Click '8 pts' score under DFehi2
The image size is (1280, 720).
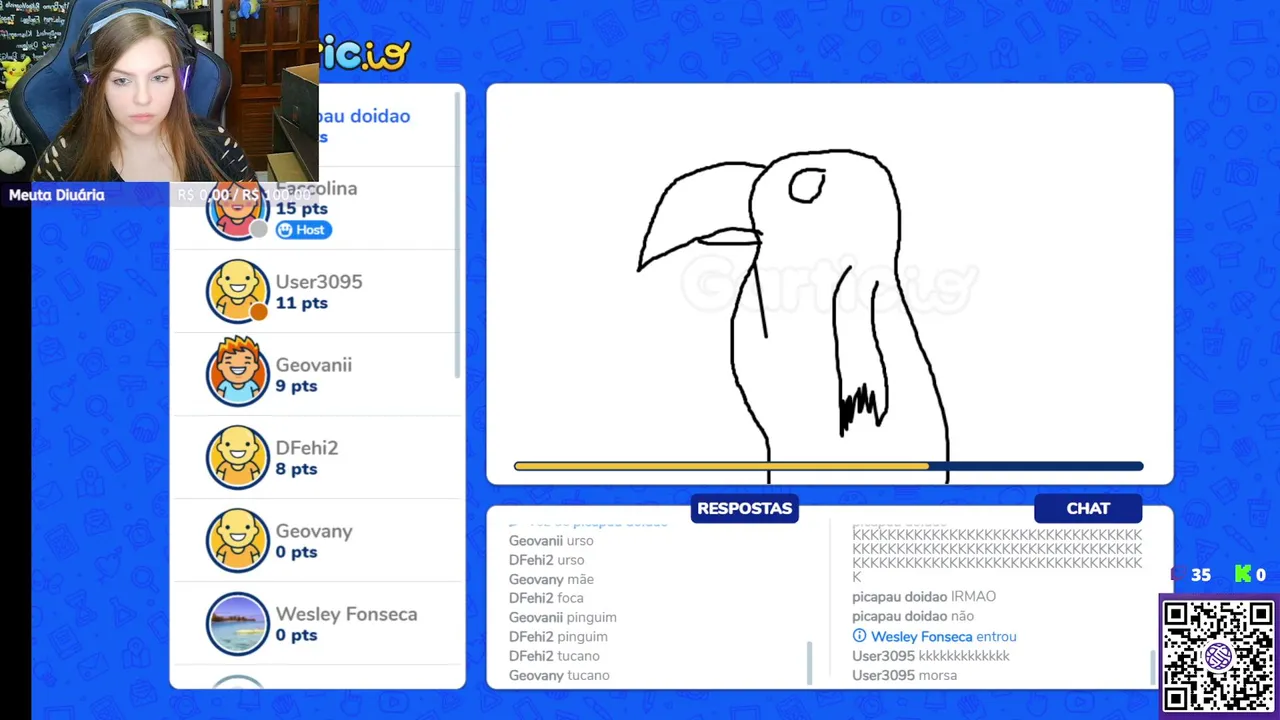[296, 469]
